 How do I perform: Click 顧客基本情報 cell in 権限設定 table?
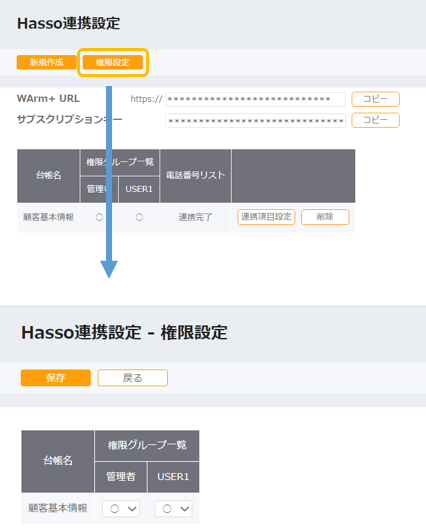click(58, 508)
